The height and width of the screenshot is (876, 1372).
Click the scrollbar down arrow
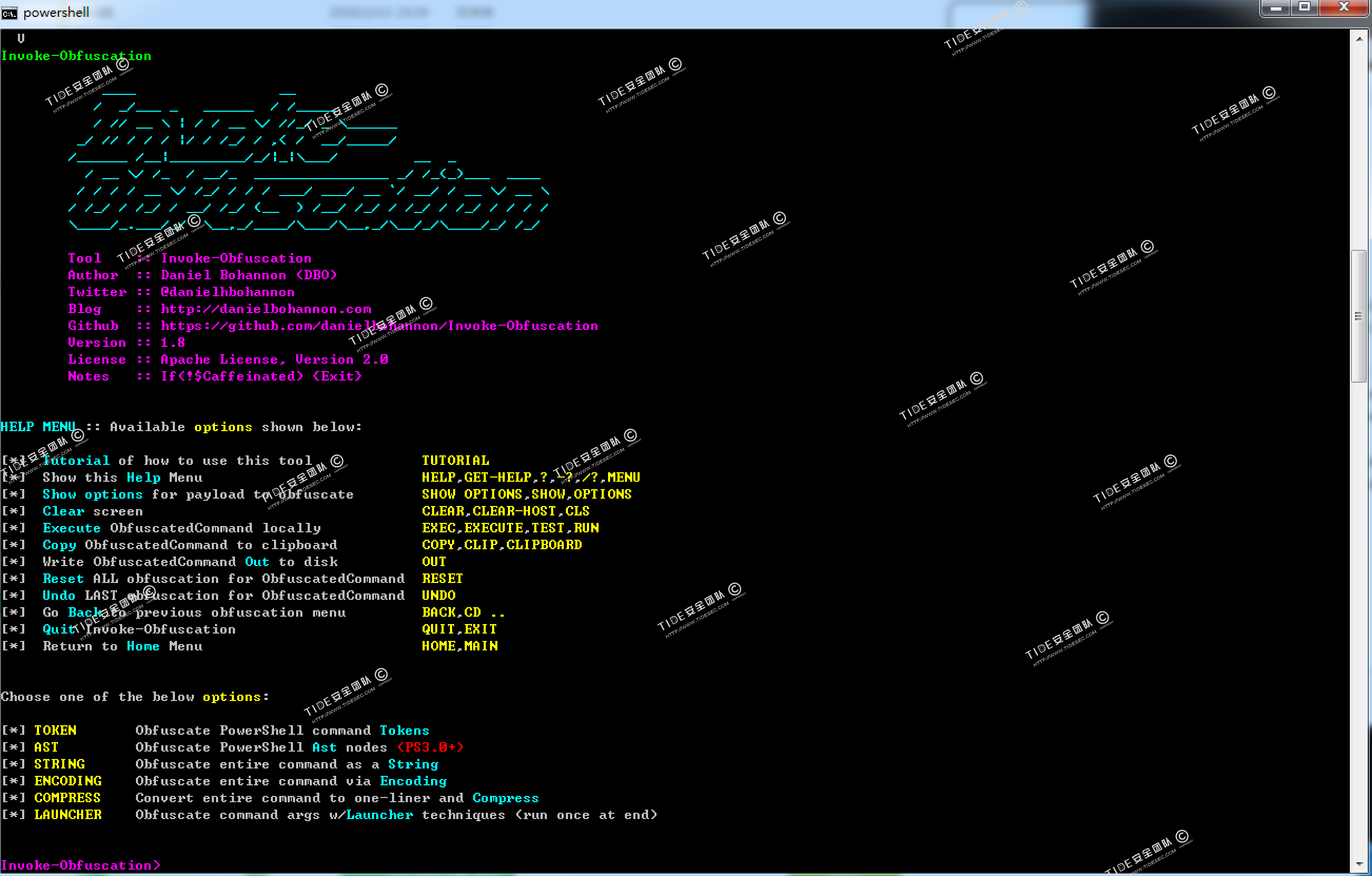(x=1359, y=864)
